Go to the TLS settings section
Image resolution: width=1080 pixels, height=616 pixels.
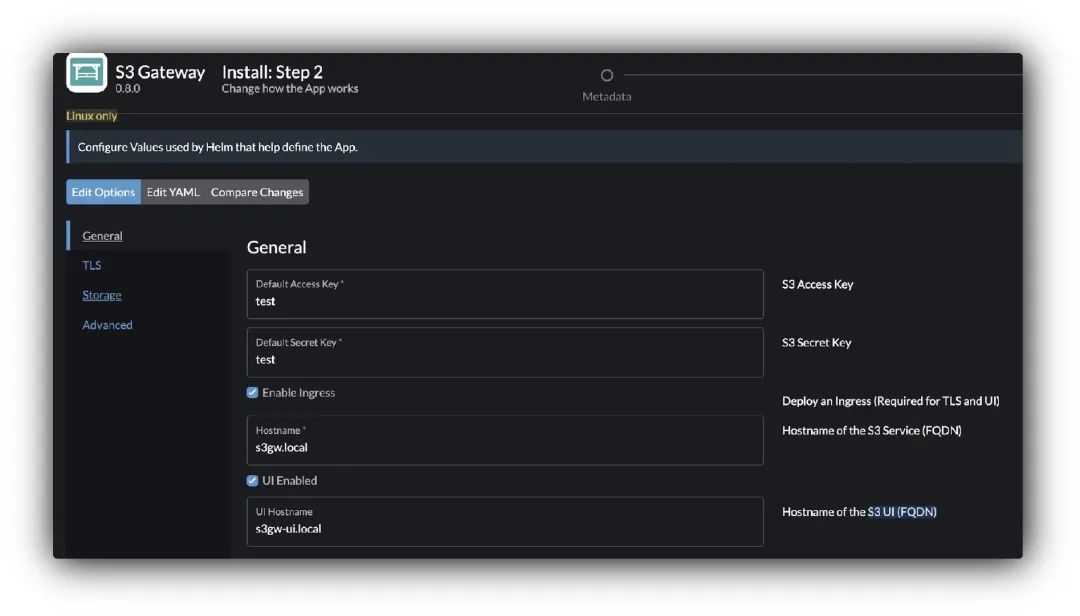[92, 265]
